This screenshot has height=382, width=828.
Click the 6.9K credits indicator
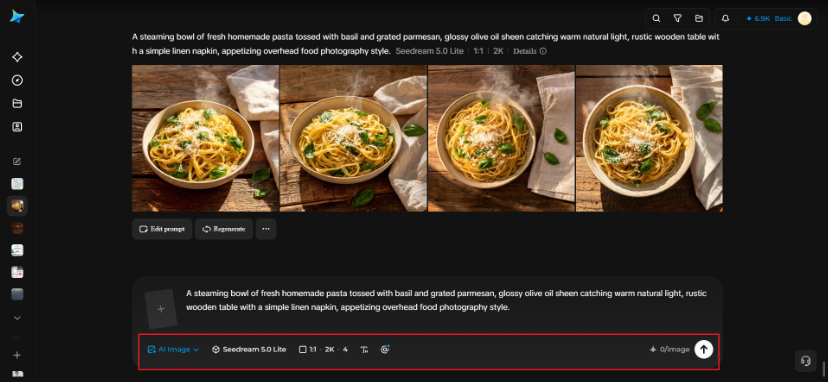click(758, 18)
